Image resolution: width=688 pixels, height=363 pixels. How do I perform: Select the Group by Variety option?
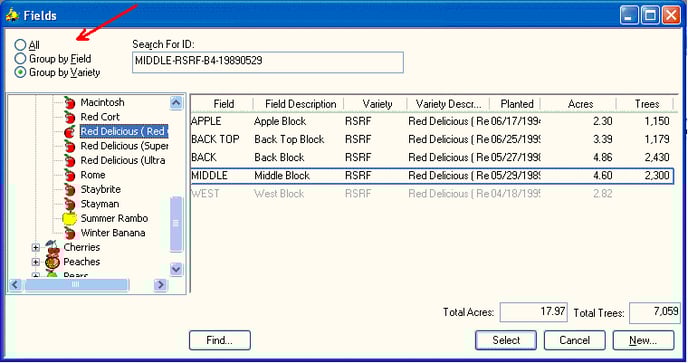(20, 72)
